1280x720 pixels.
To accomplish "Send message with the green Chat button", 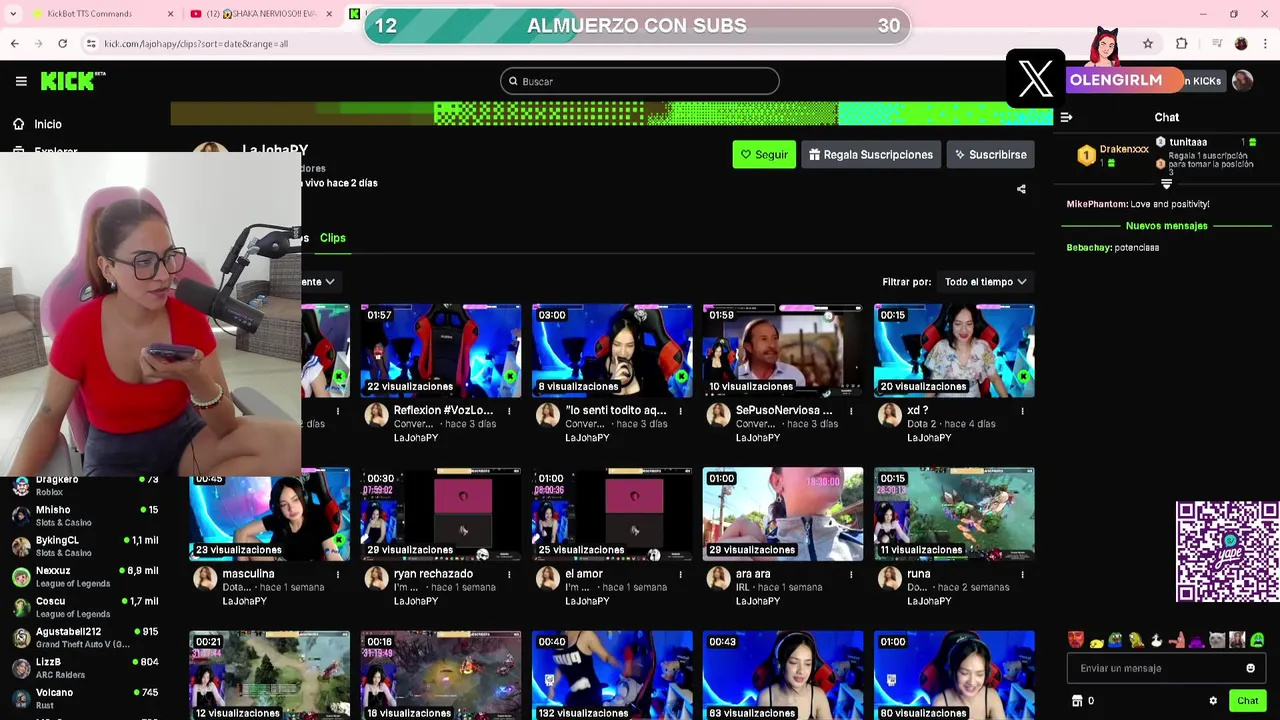I will tap(1247, 701).
